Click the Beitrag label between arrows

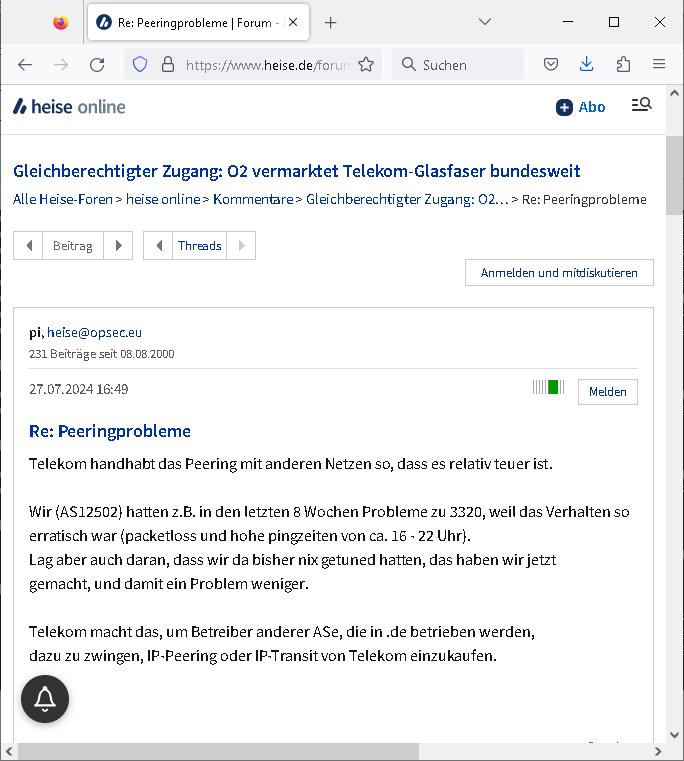tap(73, 246)
